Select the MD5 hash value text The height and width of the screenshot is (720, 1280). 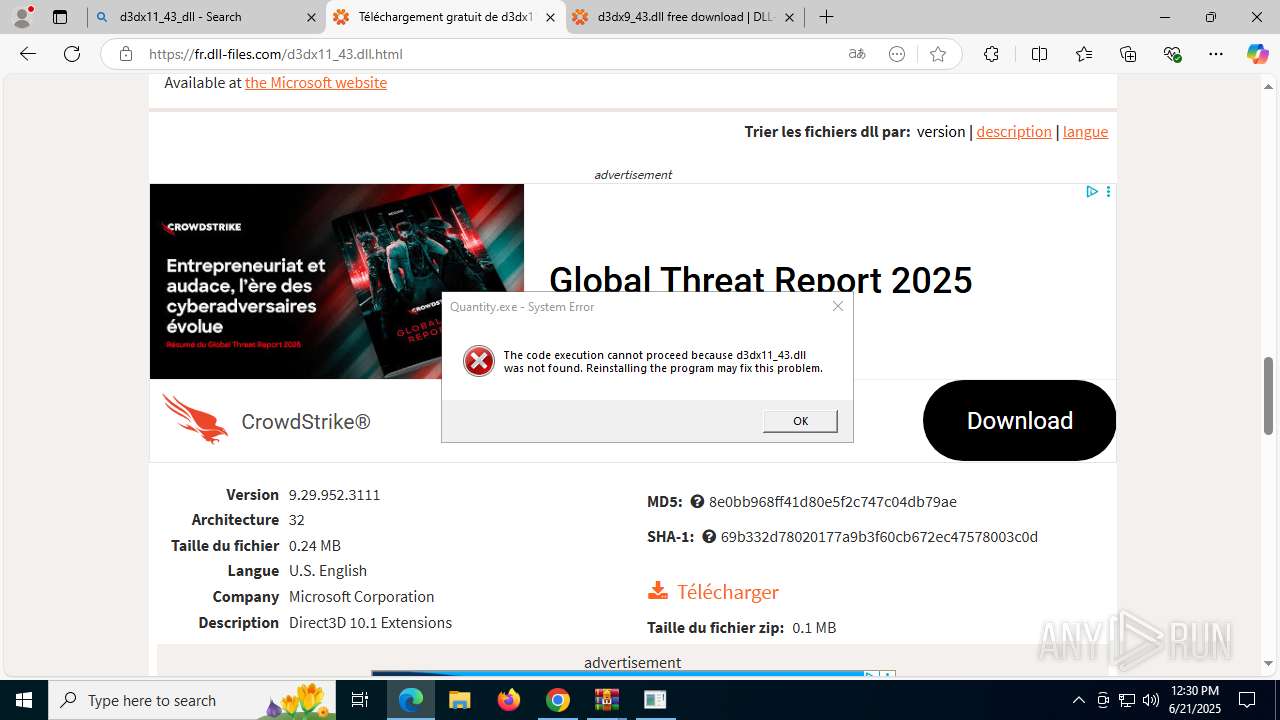coord(833,501)
